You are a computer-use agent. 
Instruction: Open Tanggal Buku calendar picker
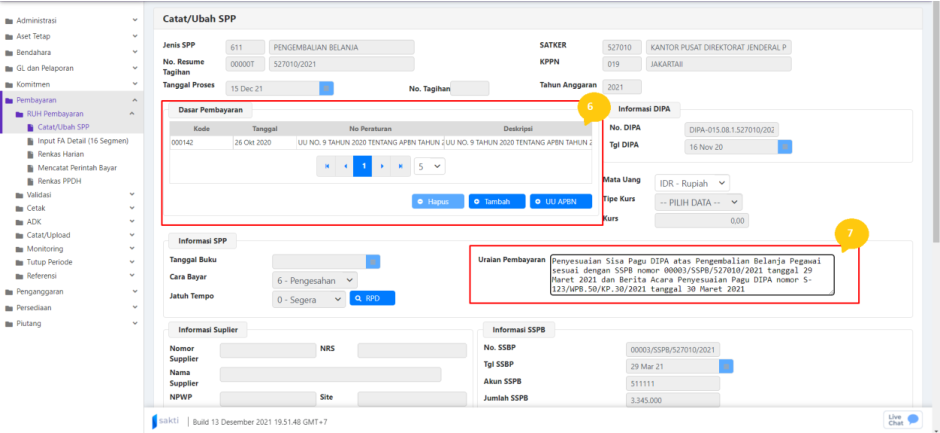373,261
